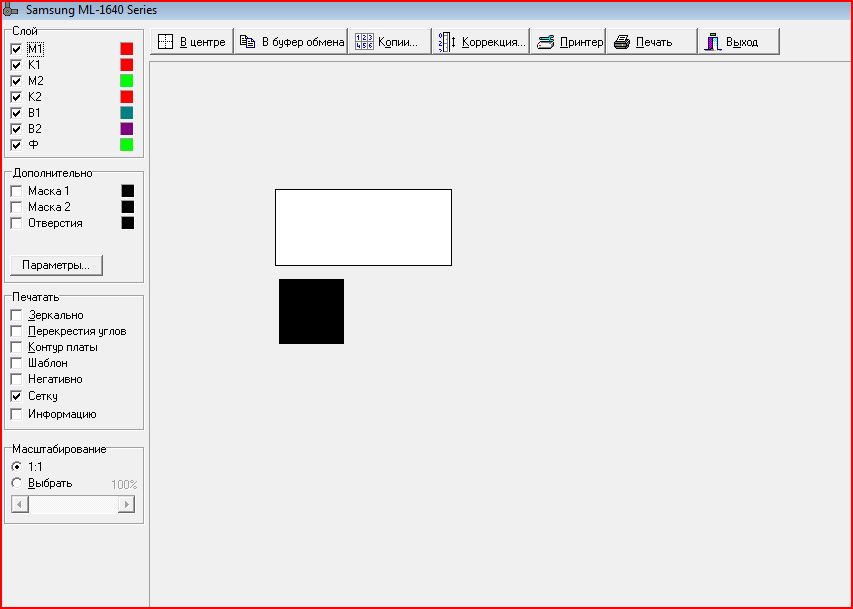The height and width of the screenshot is (609, 853).
Task: Click the scale slider right arrow
Action: pos(126,505)
